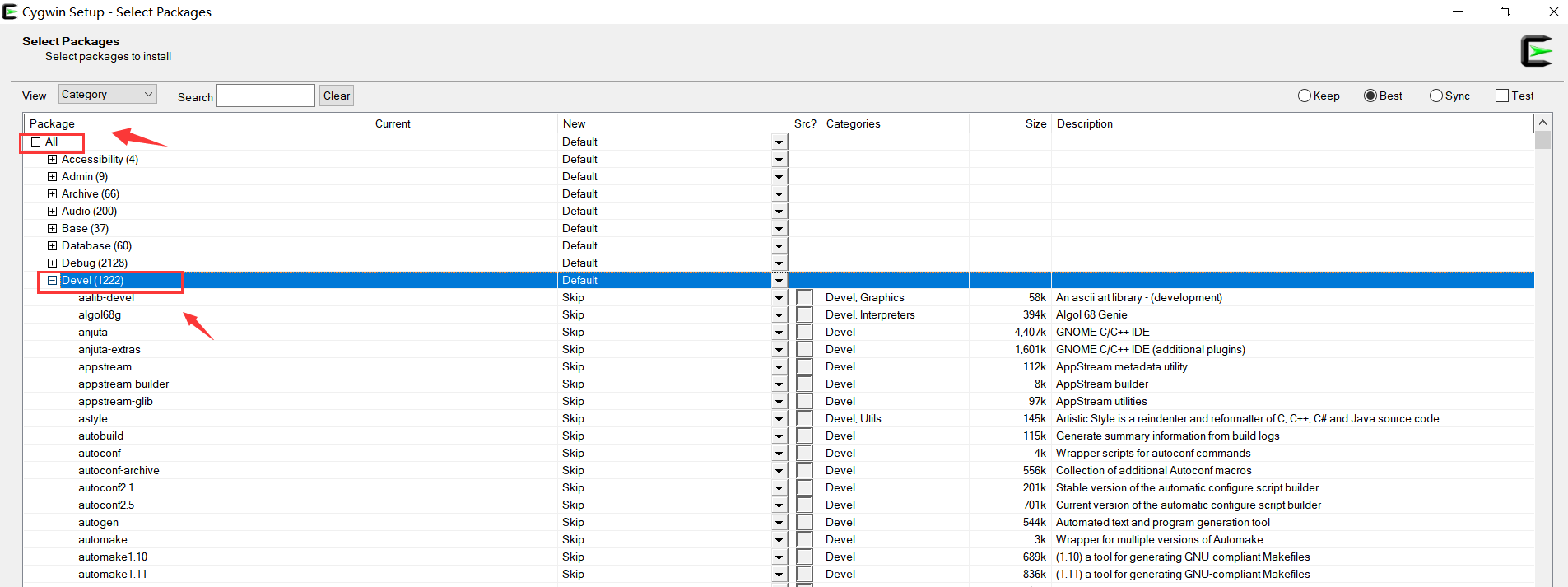Screen dimensions: 1568x587
Task: Click the Size column header
Action: click(1011, 123)
